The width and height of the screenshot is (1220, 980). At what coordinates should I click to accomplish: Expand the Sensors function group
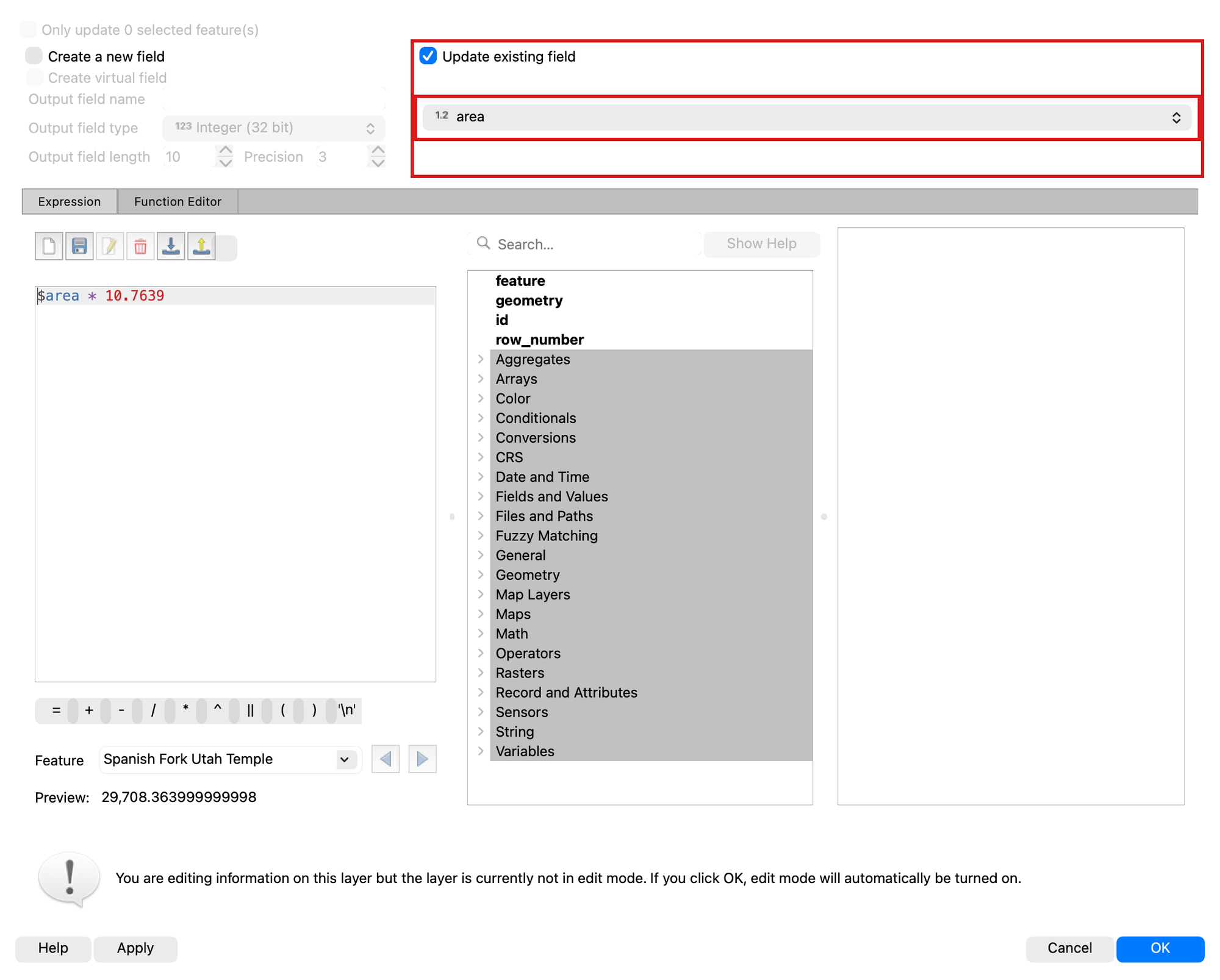pos(481,712)
